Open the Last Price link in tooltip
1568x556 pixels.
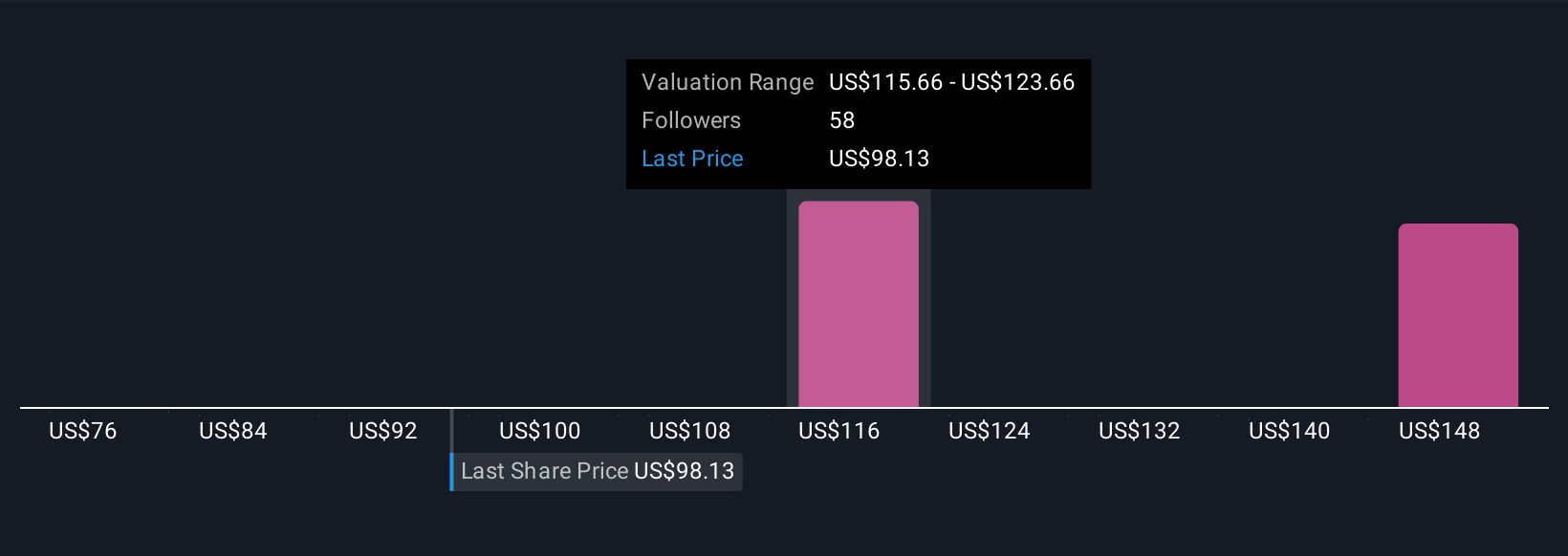[692, 159]
